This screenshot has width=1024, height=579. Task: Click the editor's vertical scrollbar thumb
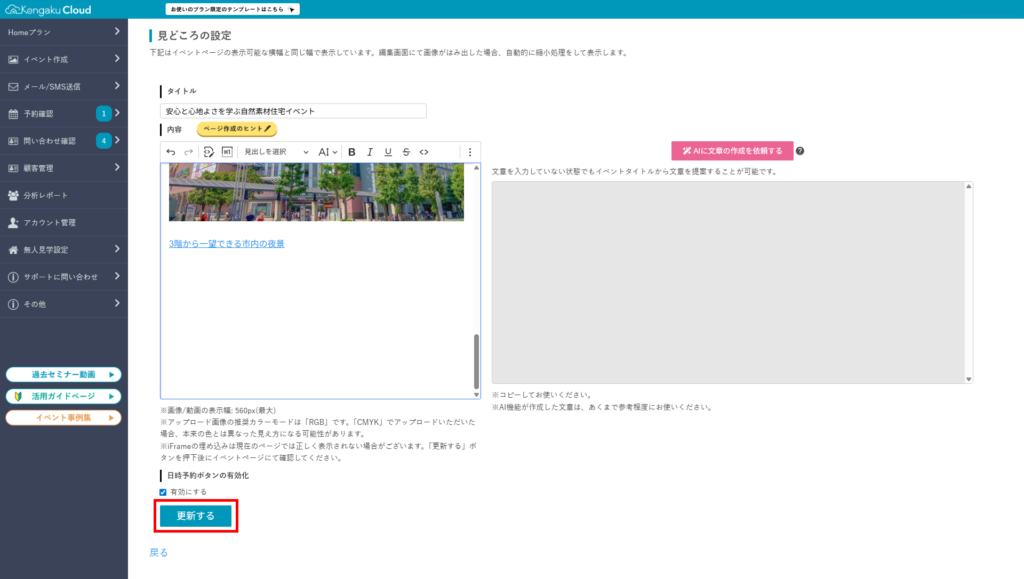(476, 361)
